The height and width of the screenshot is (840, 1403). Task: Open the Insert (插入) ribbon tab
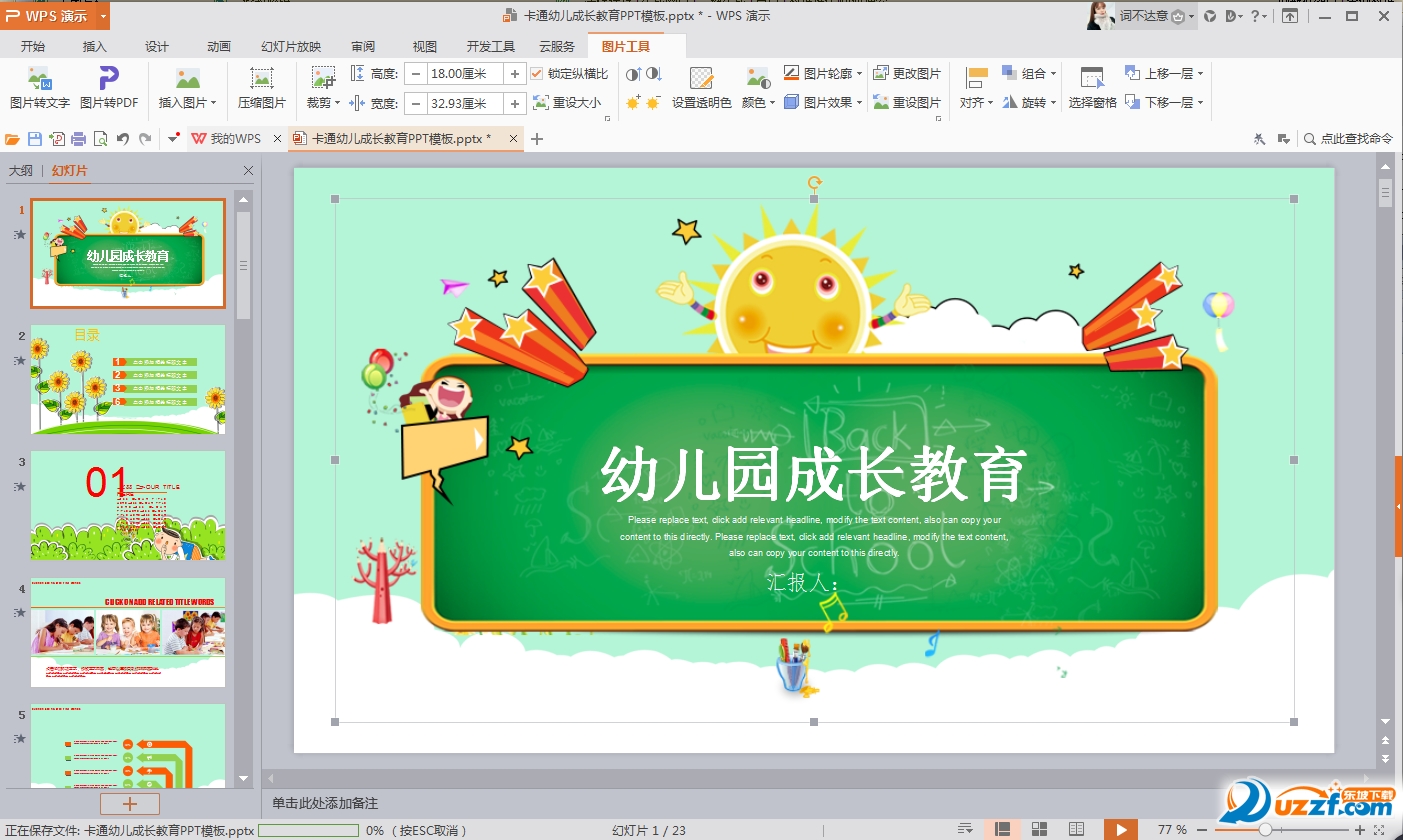point(95,46)
